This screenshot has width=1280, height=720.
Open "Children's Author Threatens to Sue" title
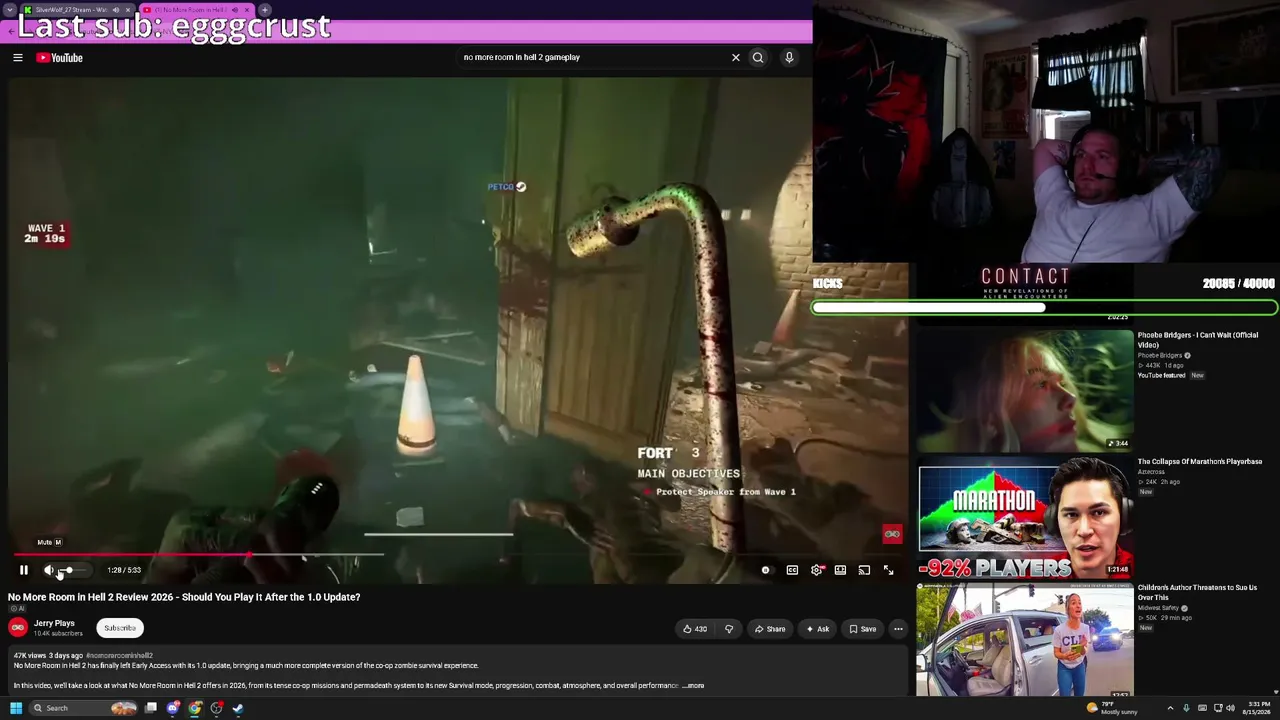(x=1197, y=592)
